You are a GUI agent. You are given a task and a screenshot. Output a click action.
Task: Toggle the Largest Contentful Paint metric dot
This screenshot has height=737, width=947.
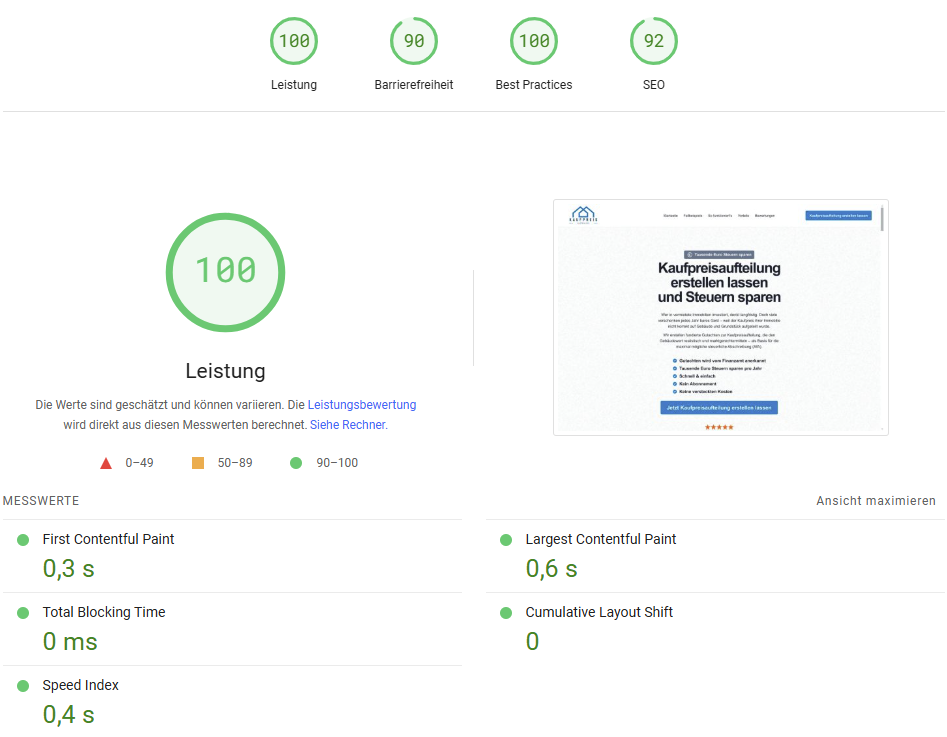[x=506, y=538]
